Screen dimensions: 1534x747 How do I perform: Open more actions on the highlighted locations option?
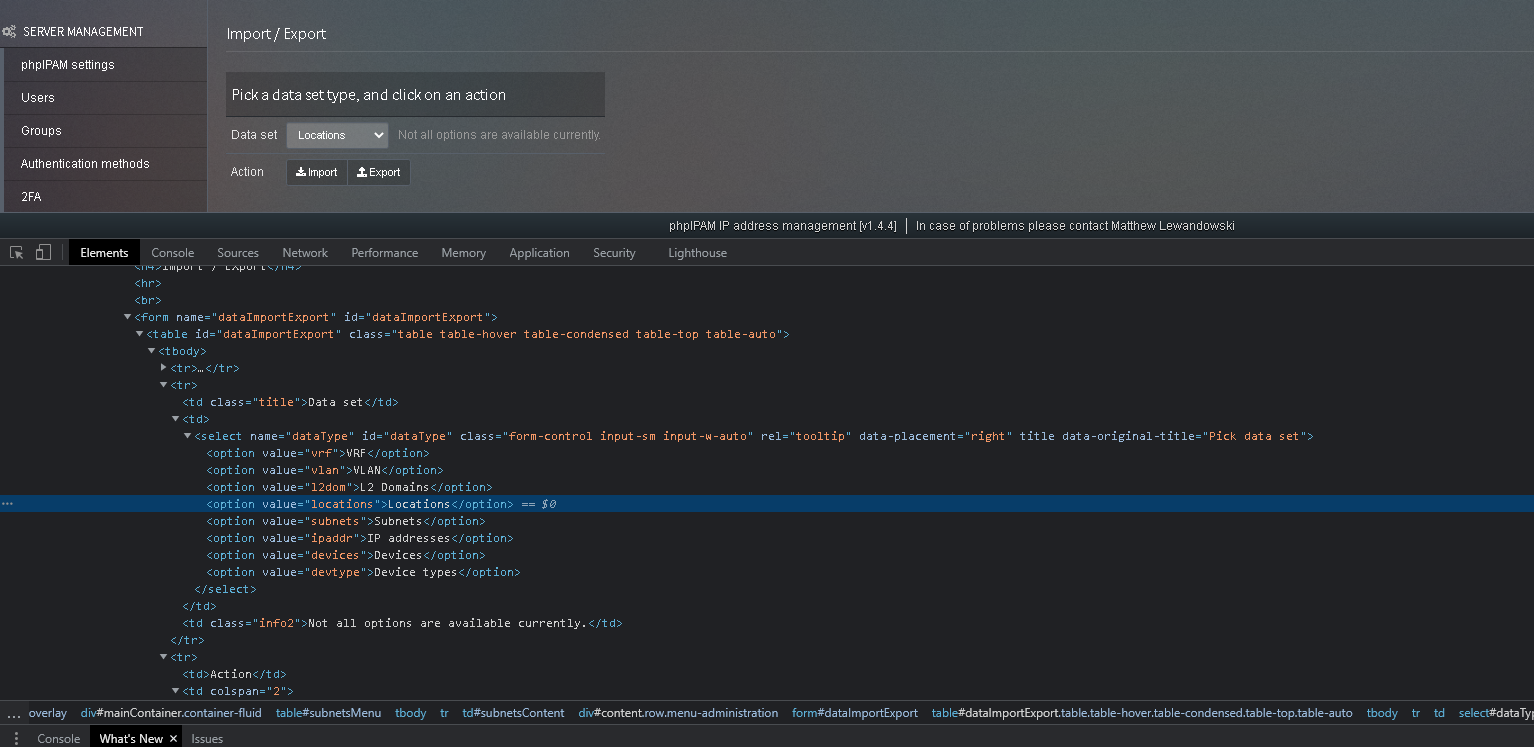tap(8, 504)
